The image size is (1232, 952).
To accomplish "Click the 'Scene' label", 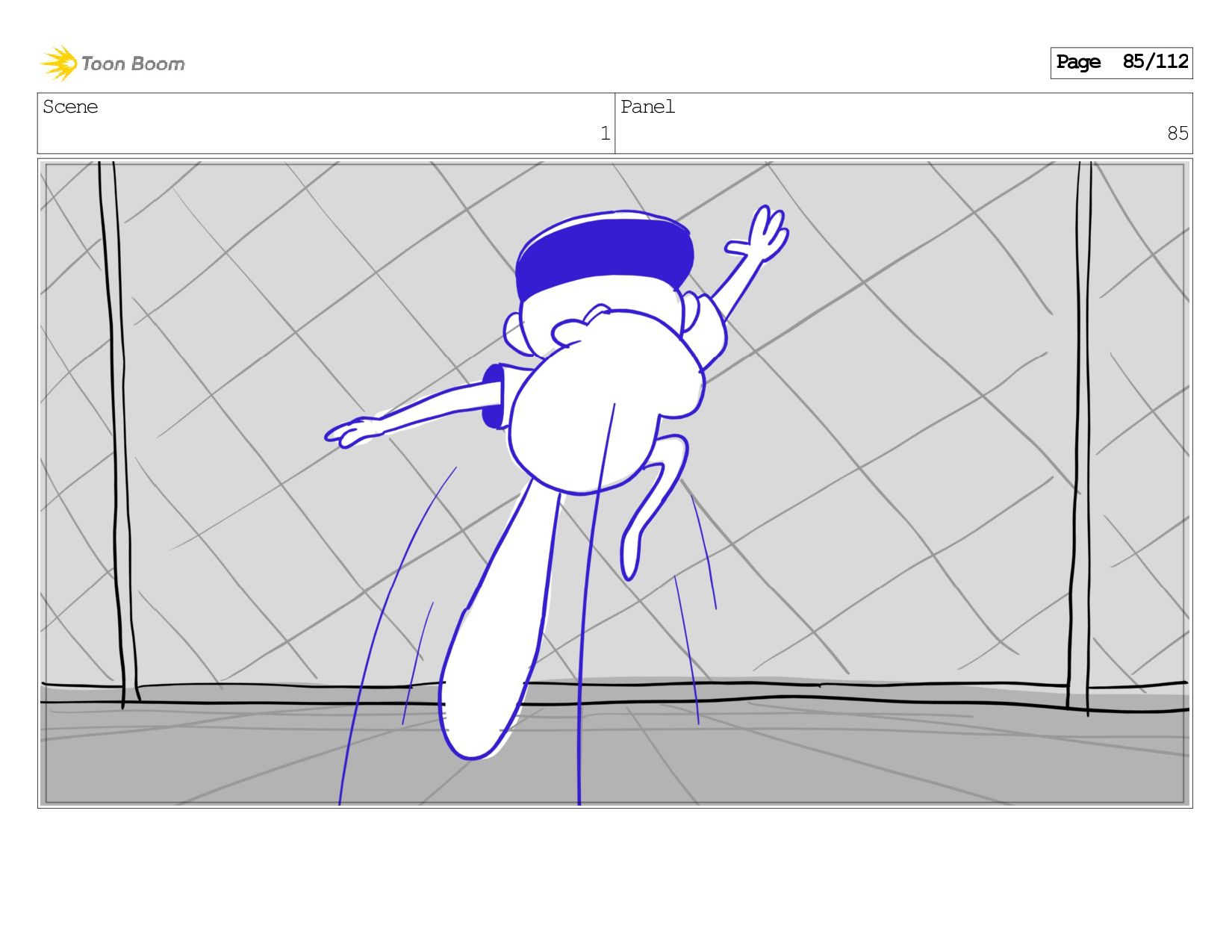I will point(70,107).
